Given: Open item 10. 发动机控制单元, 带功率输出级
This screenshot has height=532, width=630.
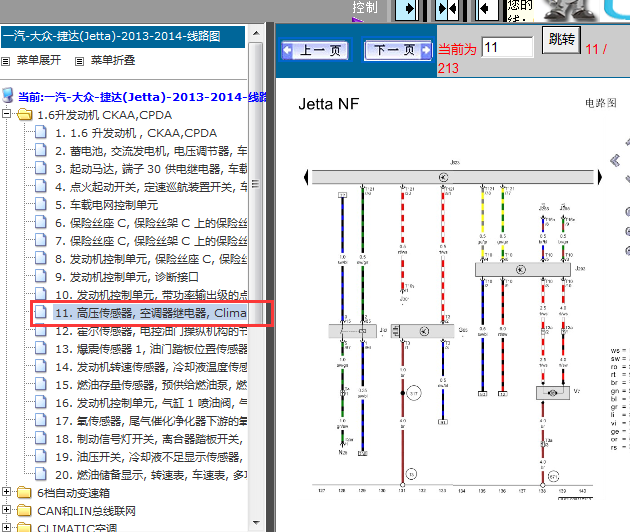Looking at the screenshot, I should point(151,295).
